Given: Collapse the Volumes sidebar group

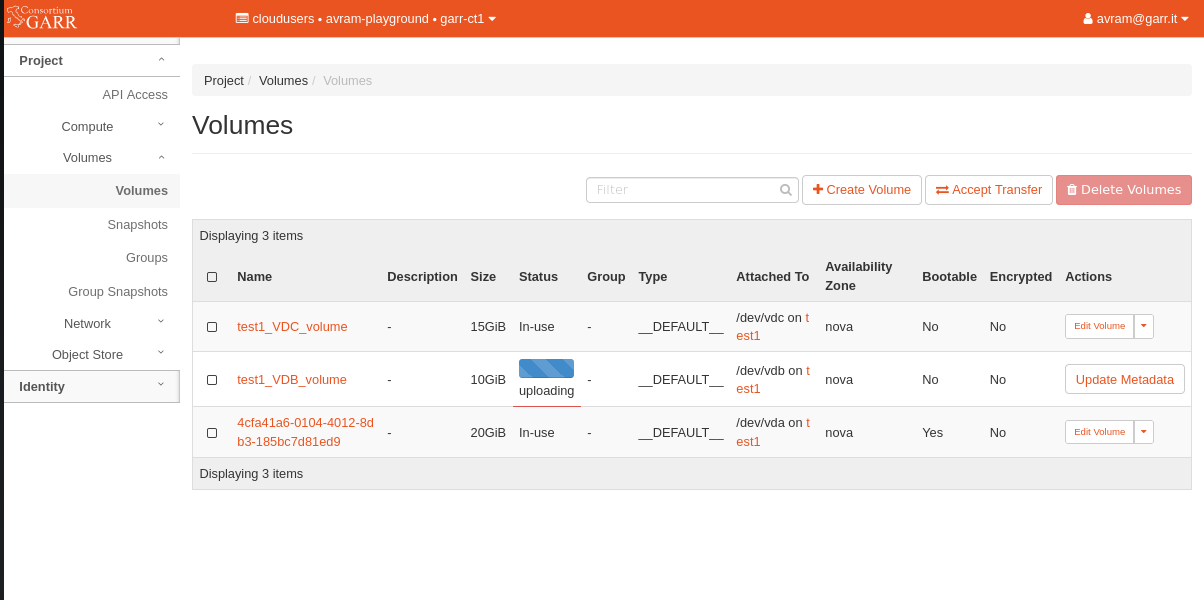Looking at the screenshot, I should point(92,158).
